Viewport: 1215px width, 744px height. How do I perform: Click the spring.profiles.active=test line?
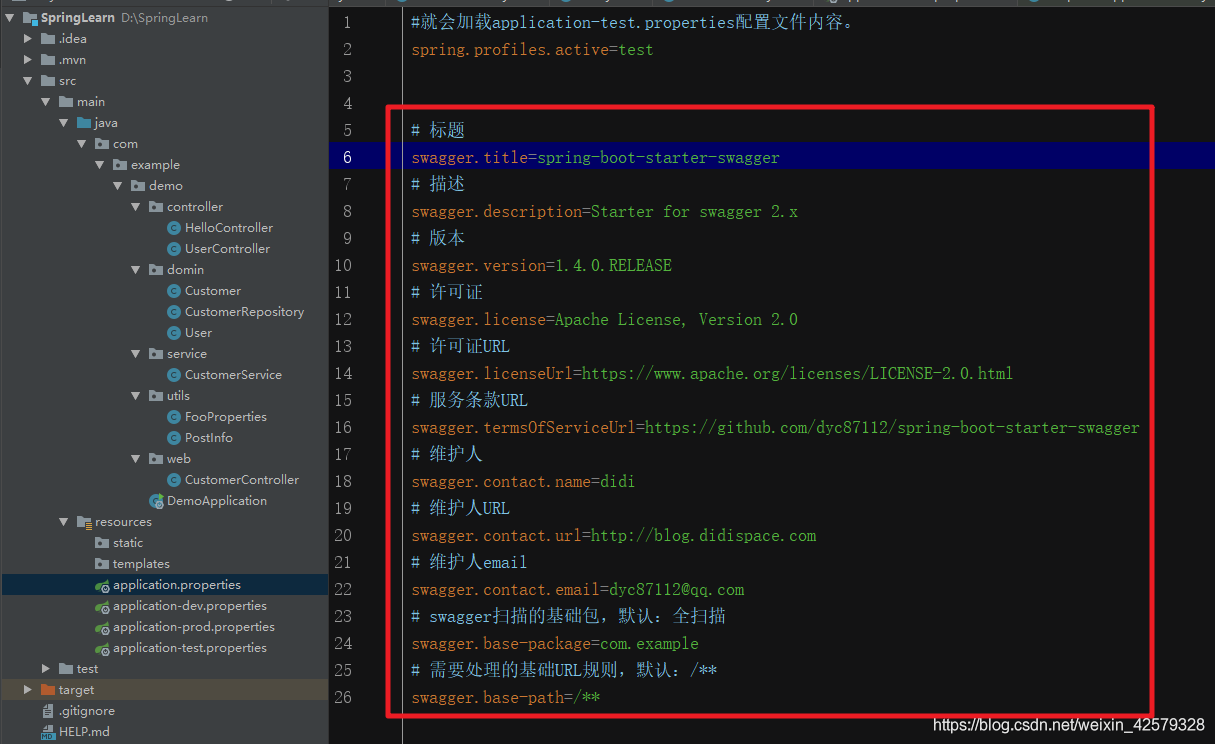(x=532, y=49)
